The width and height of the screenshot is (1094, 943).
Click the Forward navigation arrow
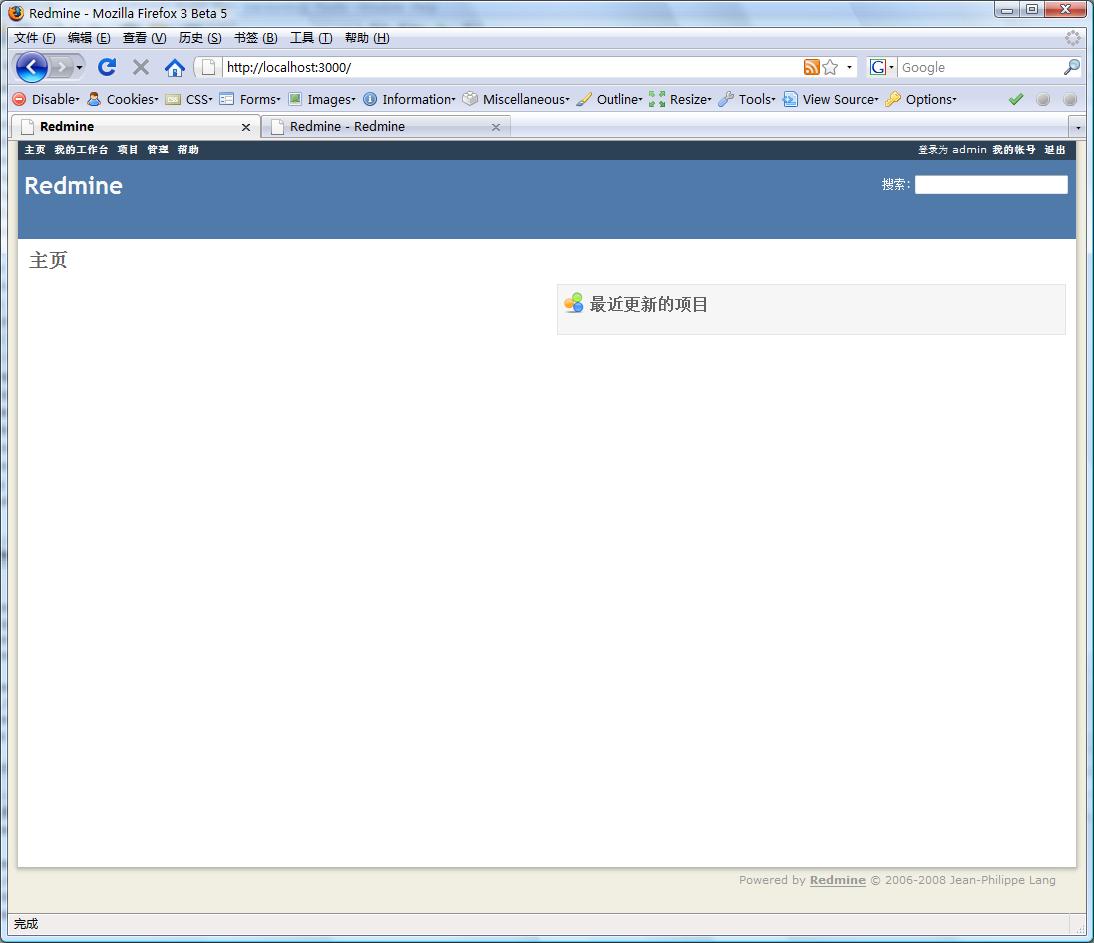[61, 68]
